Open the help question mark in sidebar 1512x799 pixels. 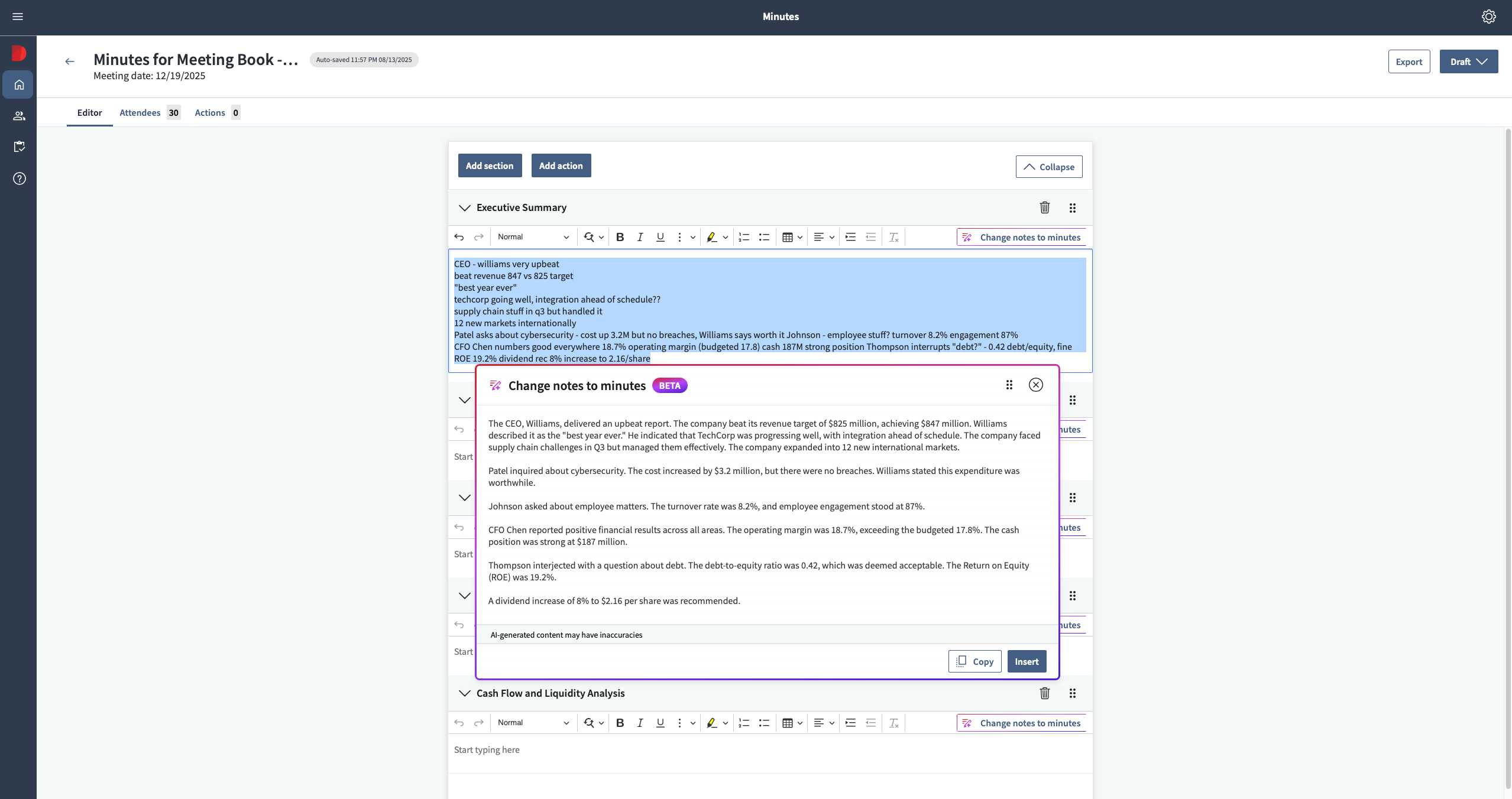pos(19,178)
